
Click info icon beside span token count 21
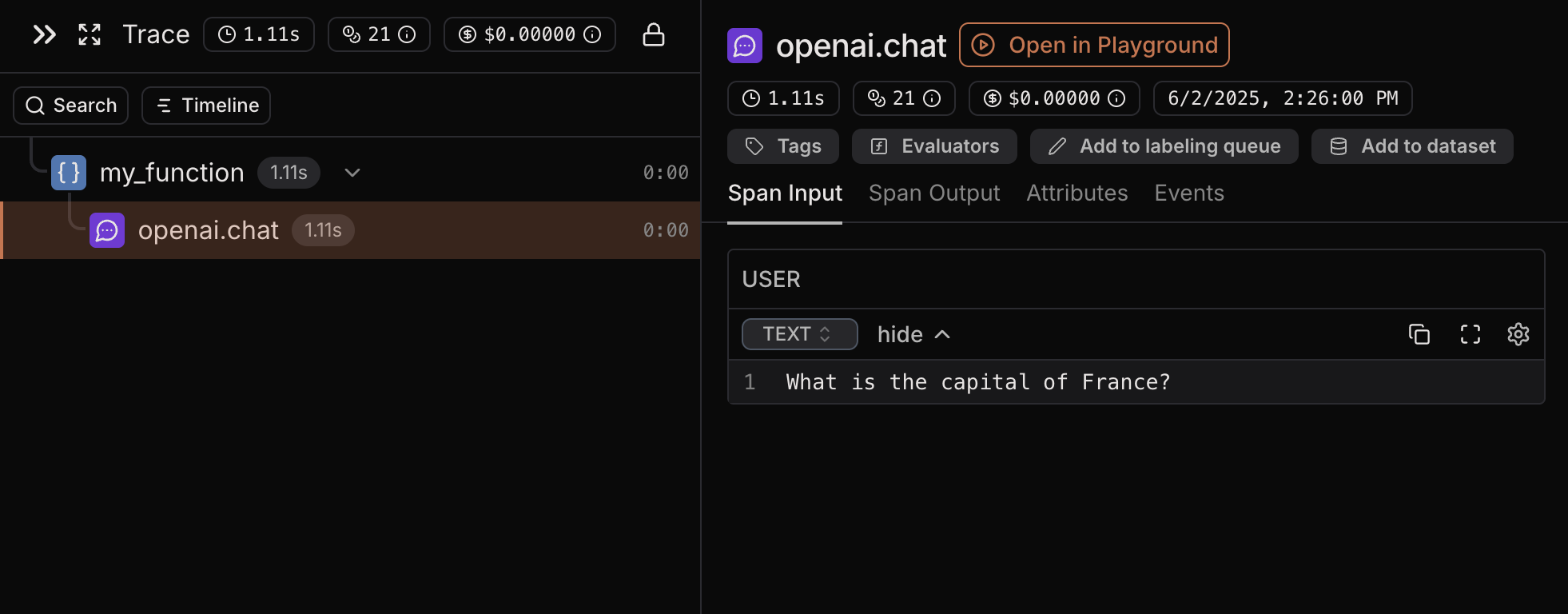[932, 98]
